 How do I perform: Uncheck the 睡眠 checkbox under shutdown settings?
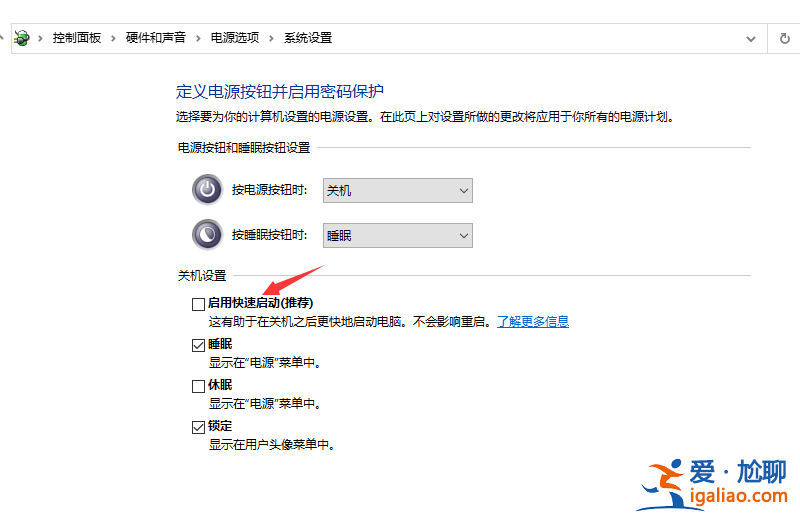(x=198, y=345)
